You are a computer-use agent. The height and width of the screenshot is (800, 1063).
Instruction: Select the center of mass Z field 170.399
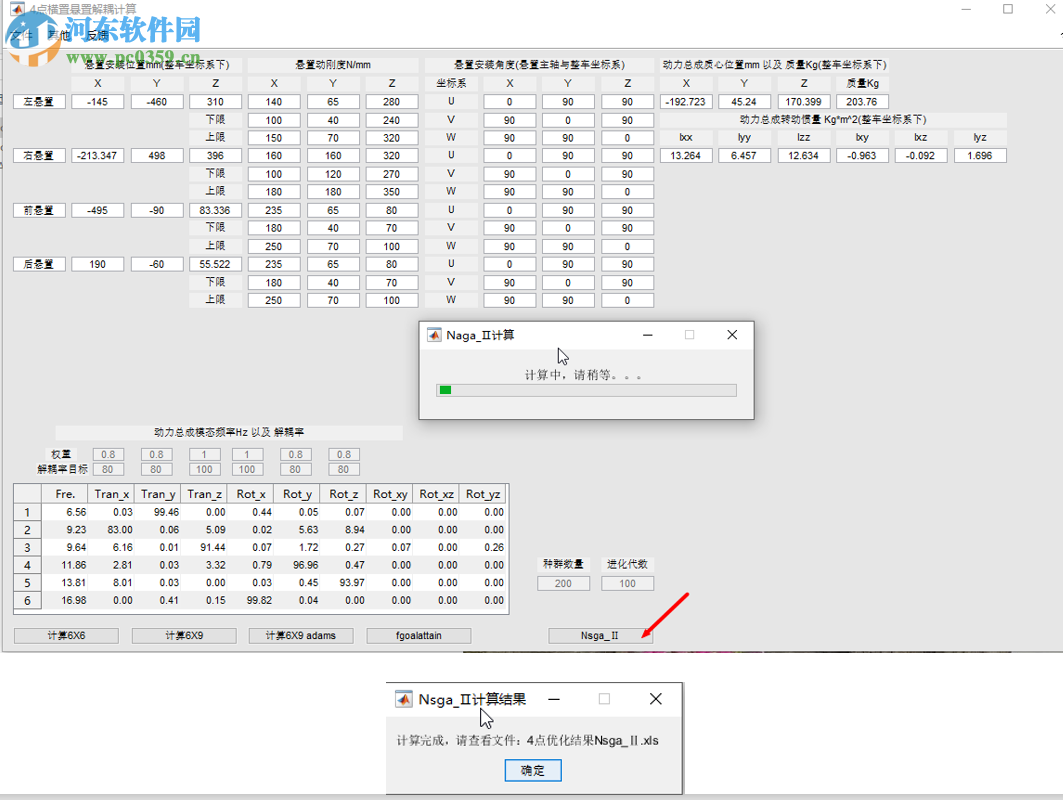click(x=803, y=102)
